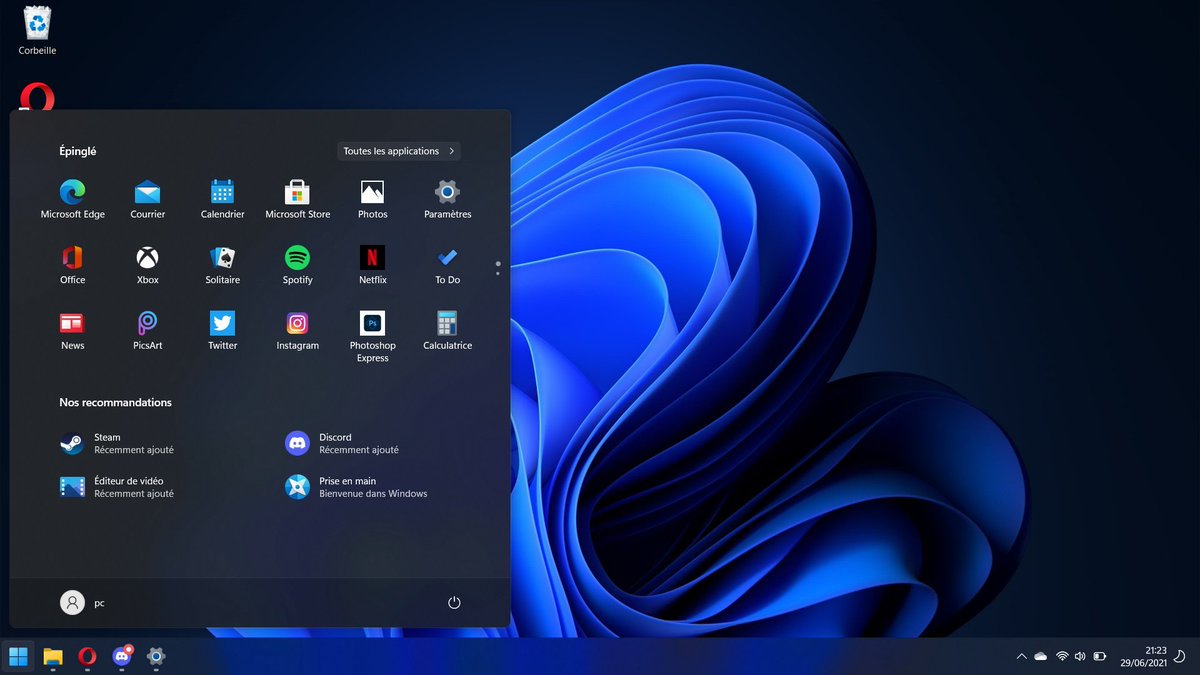The height and width of the screenshot is (675, 1200).
Task: Launch Opera from the taskbar
Action: pyautogui.click(x=86, y=657)
